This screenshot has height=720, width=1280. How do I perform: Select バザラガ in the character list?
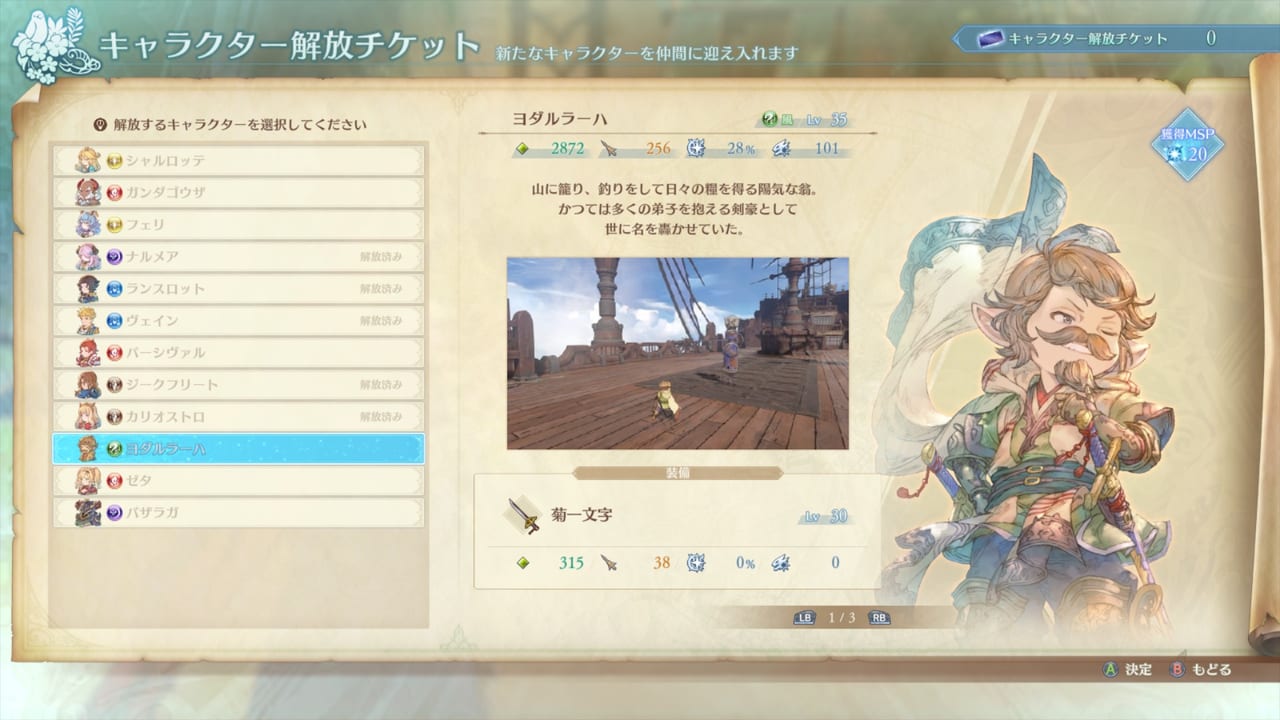point(238,512)
